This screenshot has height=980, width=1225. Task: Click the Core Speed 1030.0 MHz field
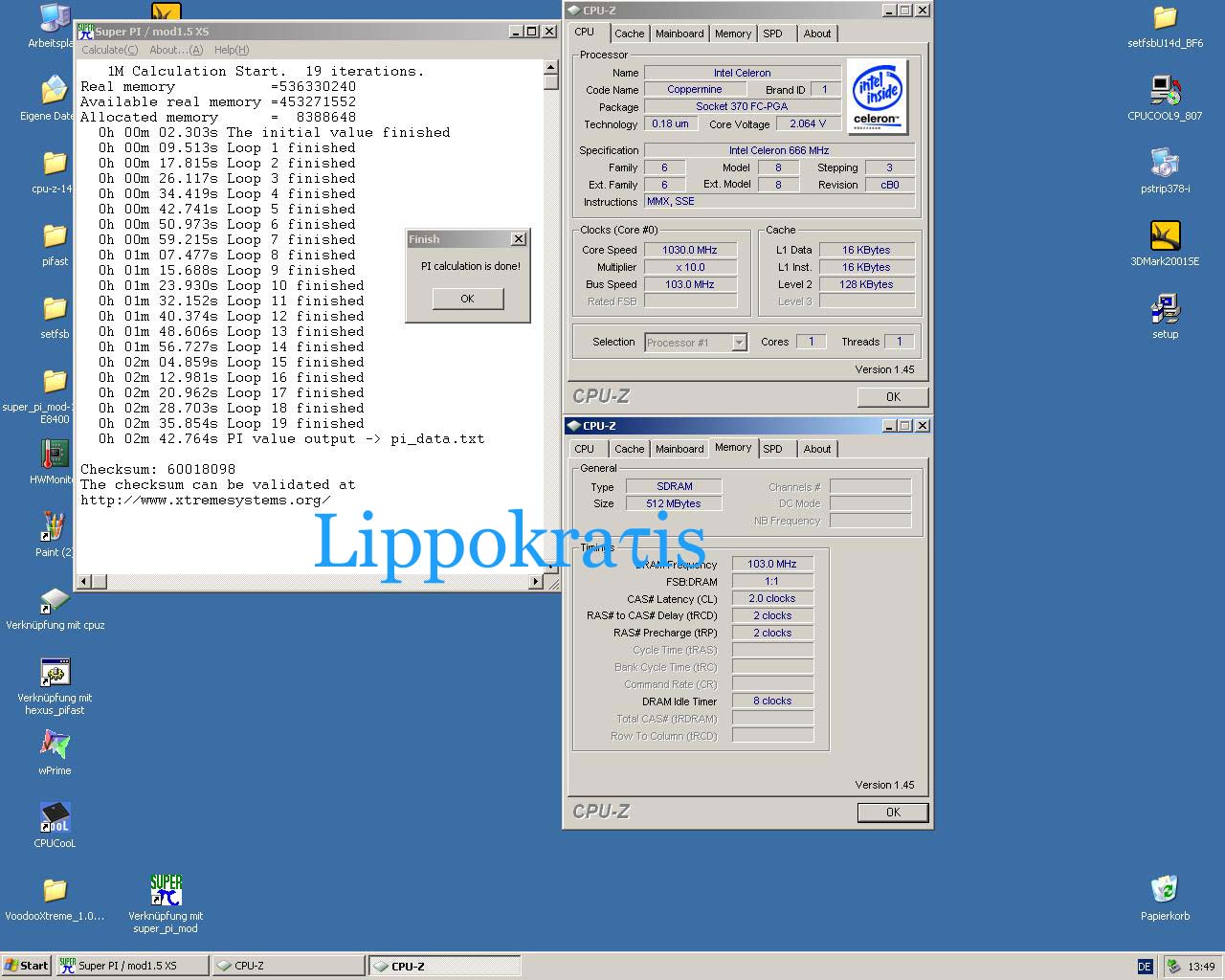690,250
